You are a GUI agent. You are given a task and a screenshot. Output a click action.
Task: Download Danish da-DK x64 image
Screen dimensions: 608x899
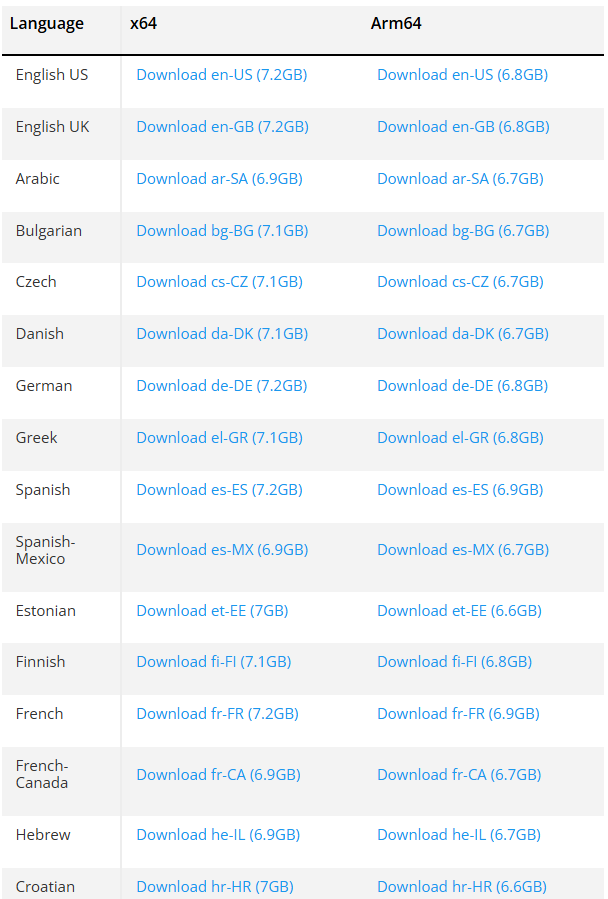222,334
